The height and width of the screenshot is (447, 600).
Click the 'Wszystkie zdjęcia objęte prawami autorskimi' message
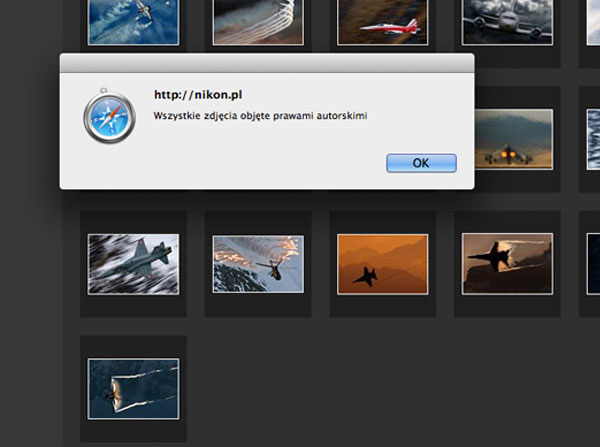click(260, 116)
